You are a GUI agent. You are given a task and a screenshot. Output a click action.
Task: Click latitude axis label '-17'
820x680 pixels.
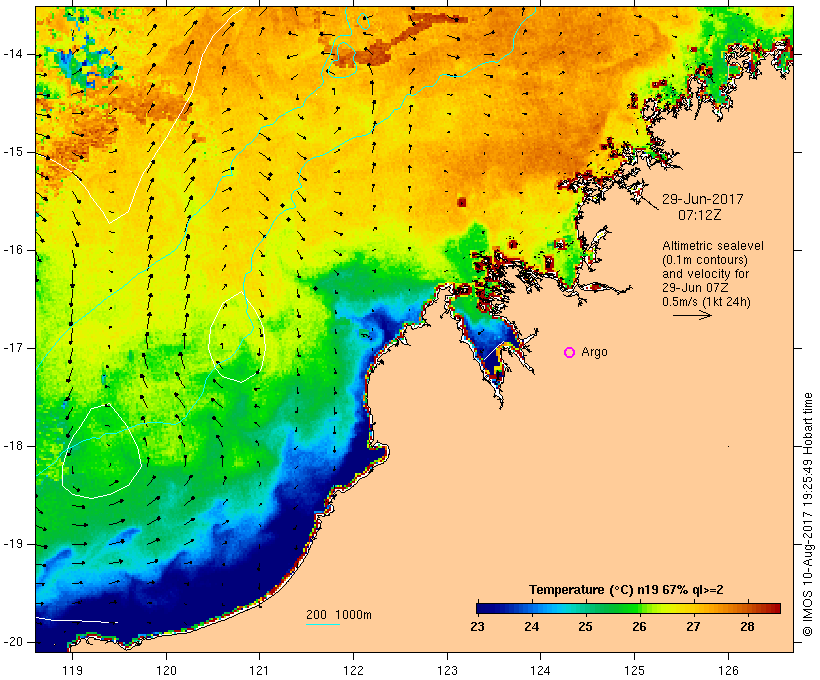[x=12, y=348]
